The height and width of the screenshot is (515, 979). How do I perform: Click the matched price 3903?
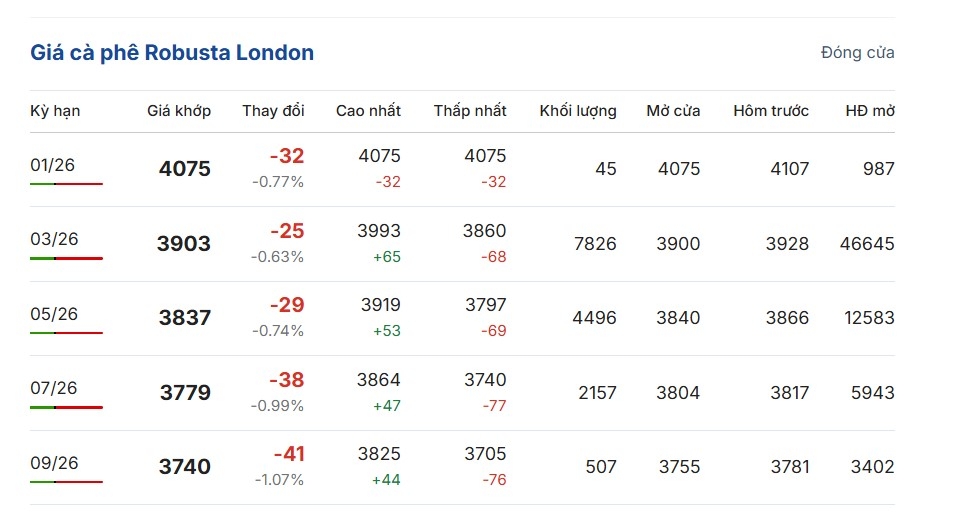point(184,244)
